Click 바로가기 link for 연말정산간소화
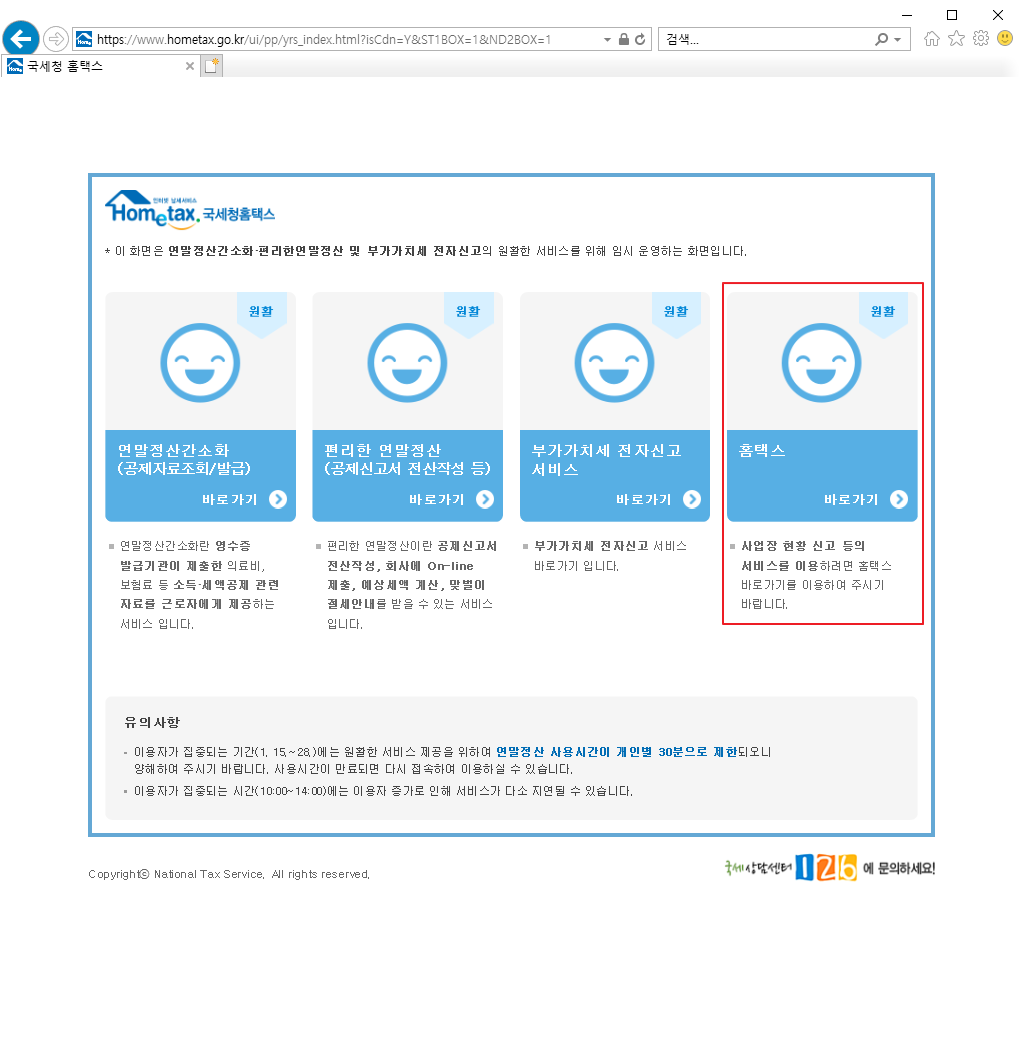 click(x=229, y=499)
